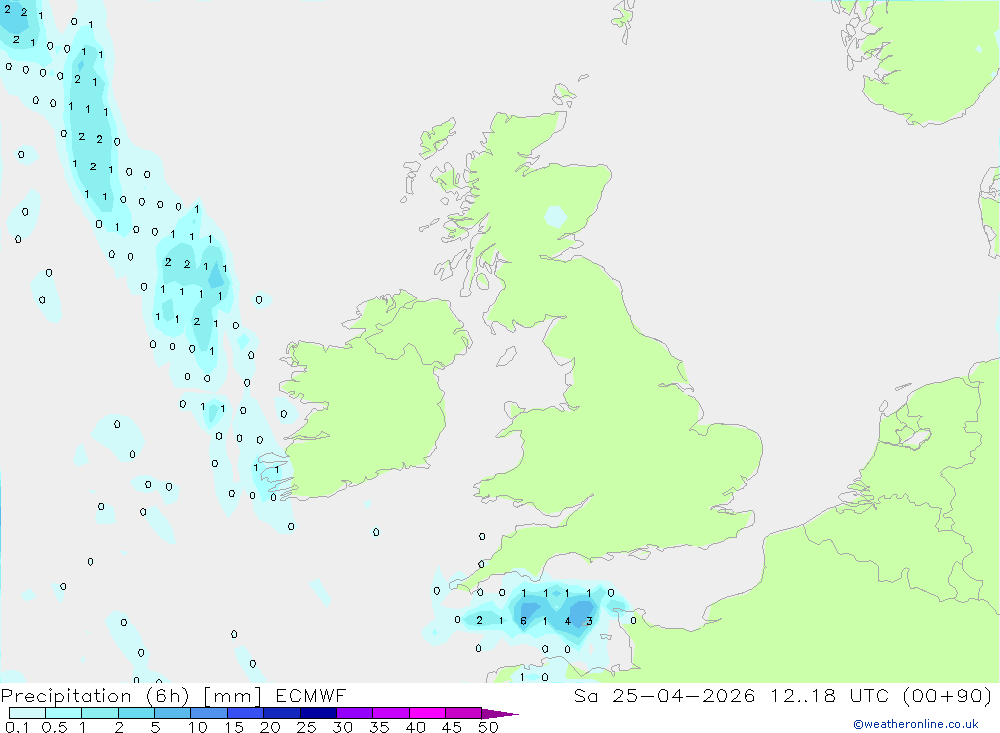Click the '[mm]' unit label
The height and width of the screenshot is (733, 1000).
pos(232,696)
